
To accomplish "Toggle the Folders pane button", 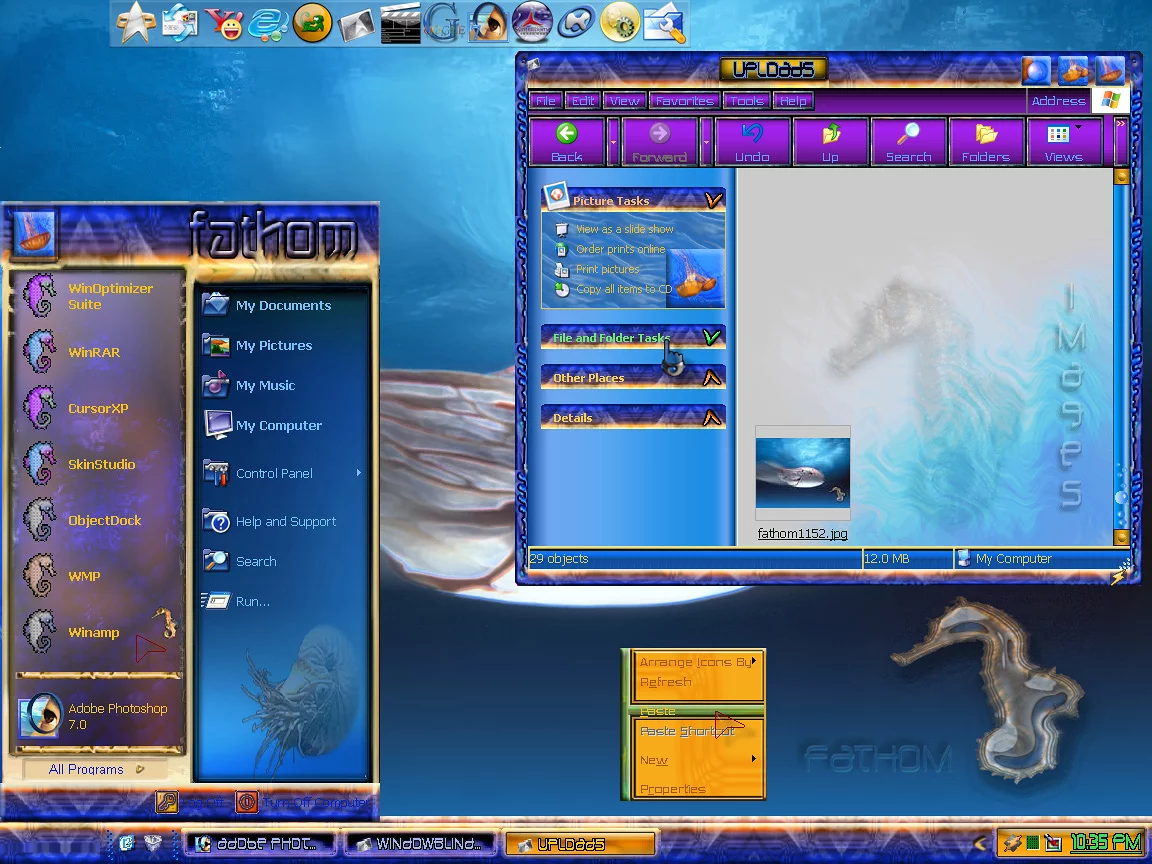I will 986,141.
